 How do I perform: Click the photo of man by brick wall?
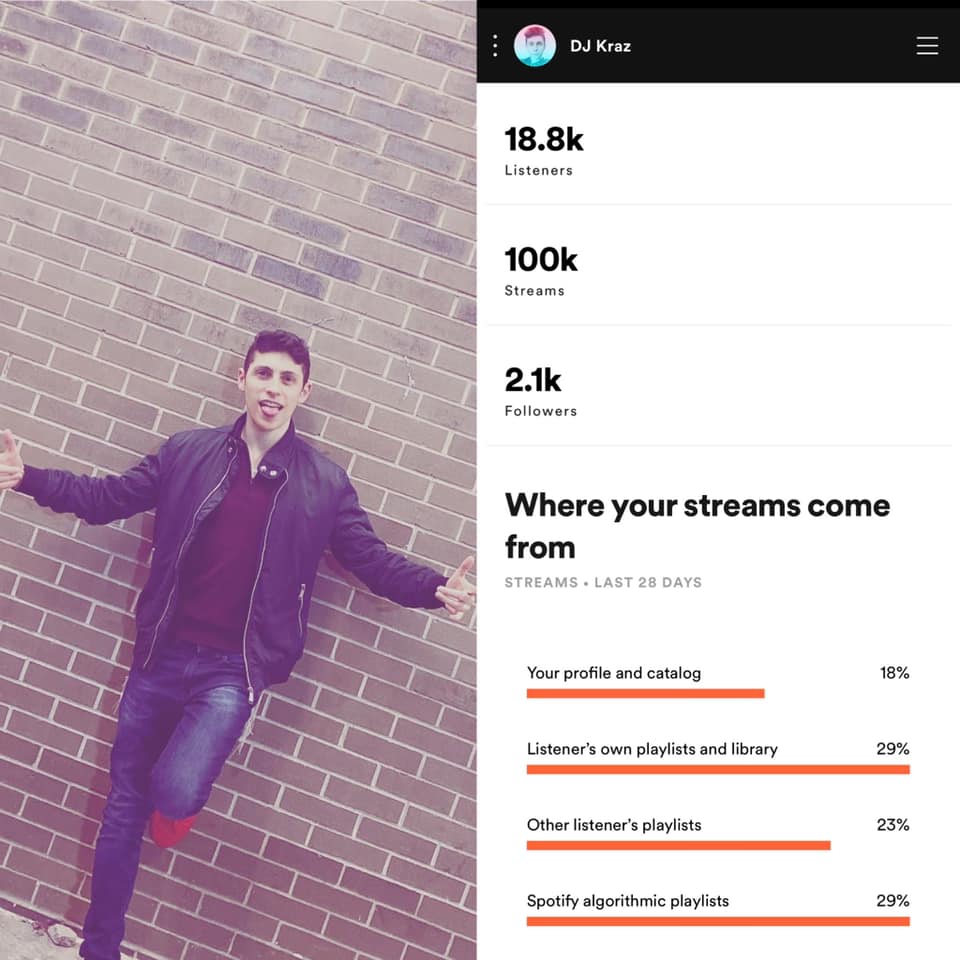[238, 480]
